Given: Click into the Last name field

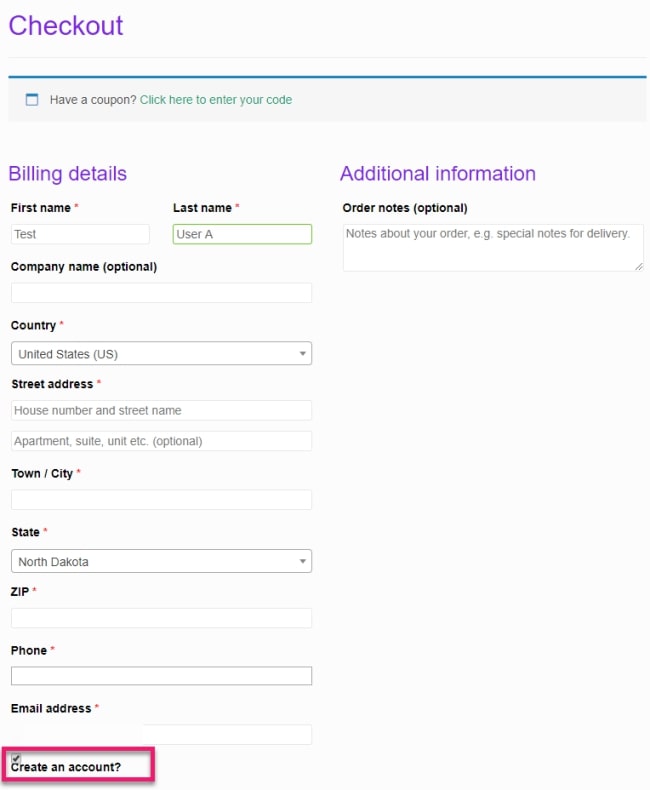Looking at the screenshot, I should [x=242, y=234].
